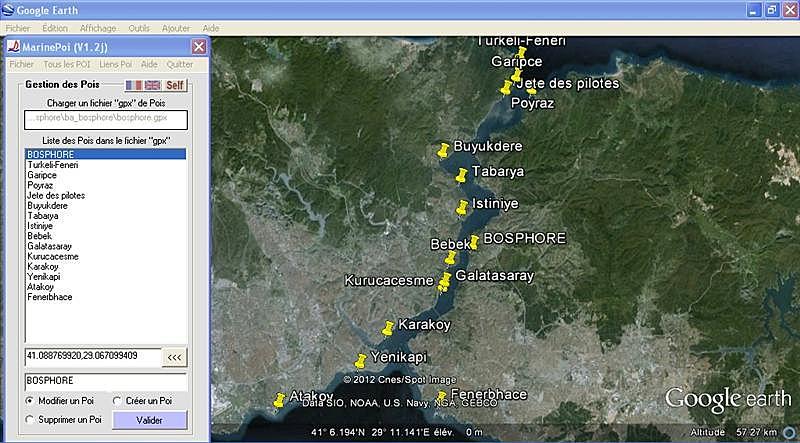The width and height of the screenshot is (800, 443).
Task: Select Poyraz in the Poi list
Action: tap(106, 185)
